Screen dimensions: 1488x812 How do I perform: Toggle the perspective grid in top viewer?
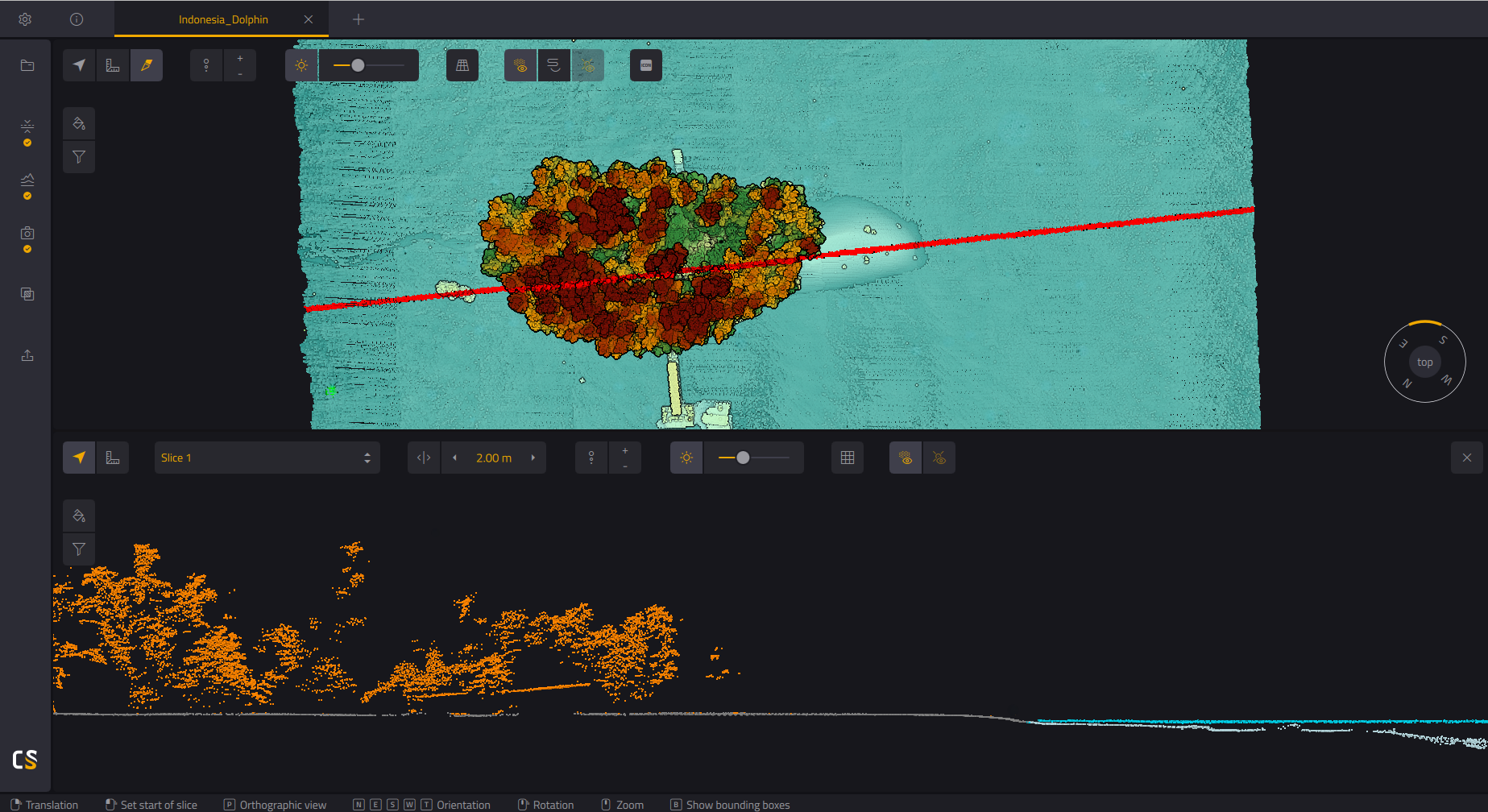click(x=462, y=65)
